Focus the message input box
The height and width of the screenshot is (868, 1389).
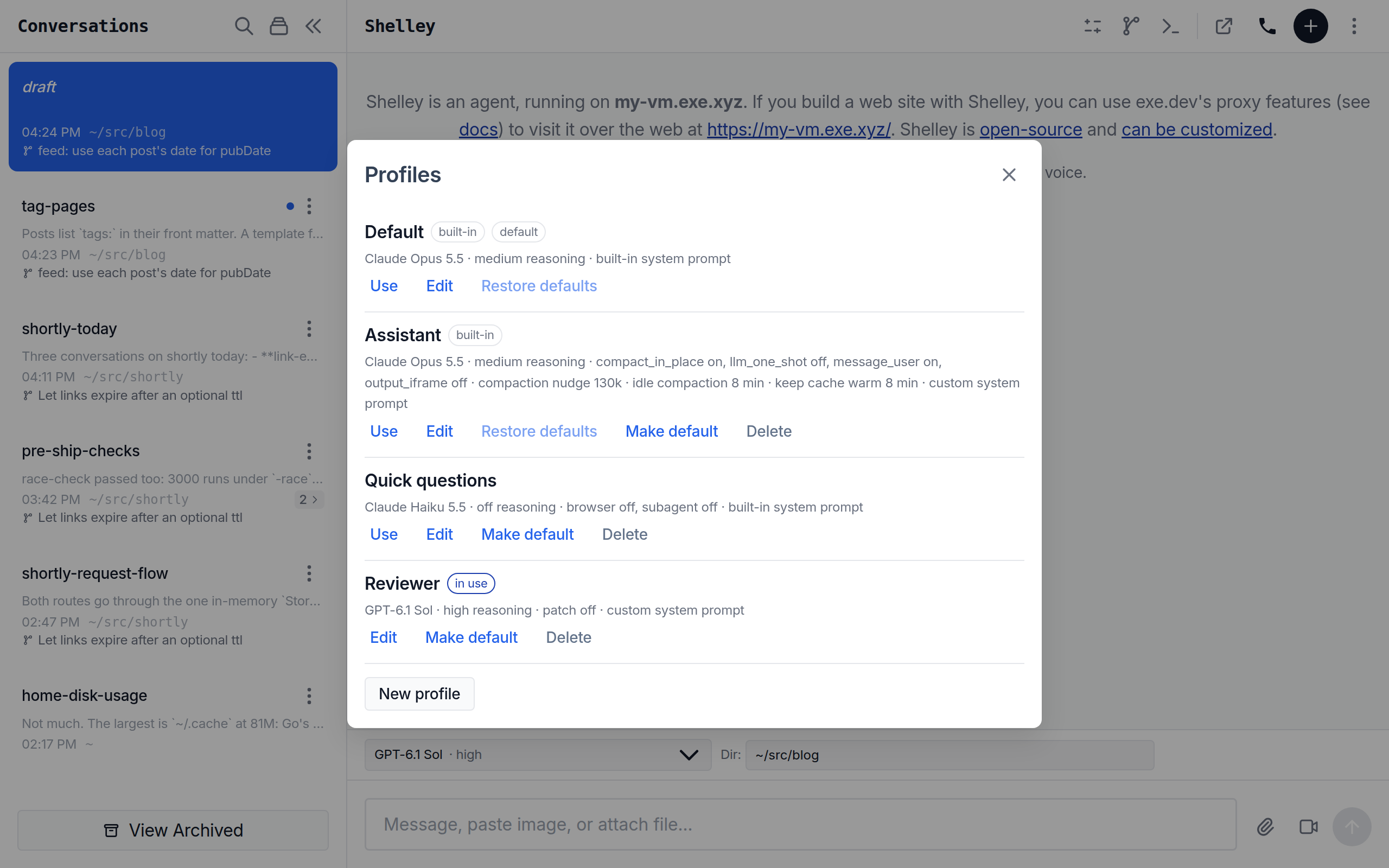click(800, 825)
